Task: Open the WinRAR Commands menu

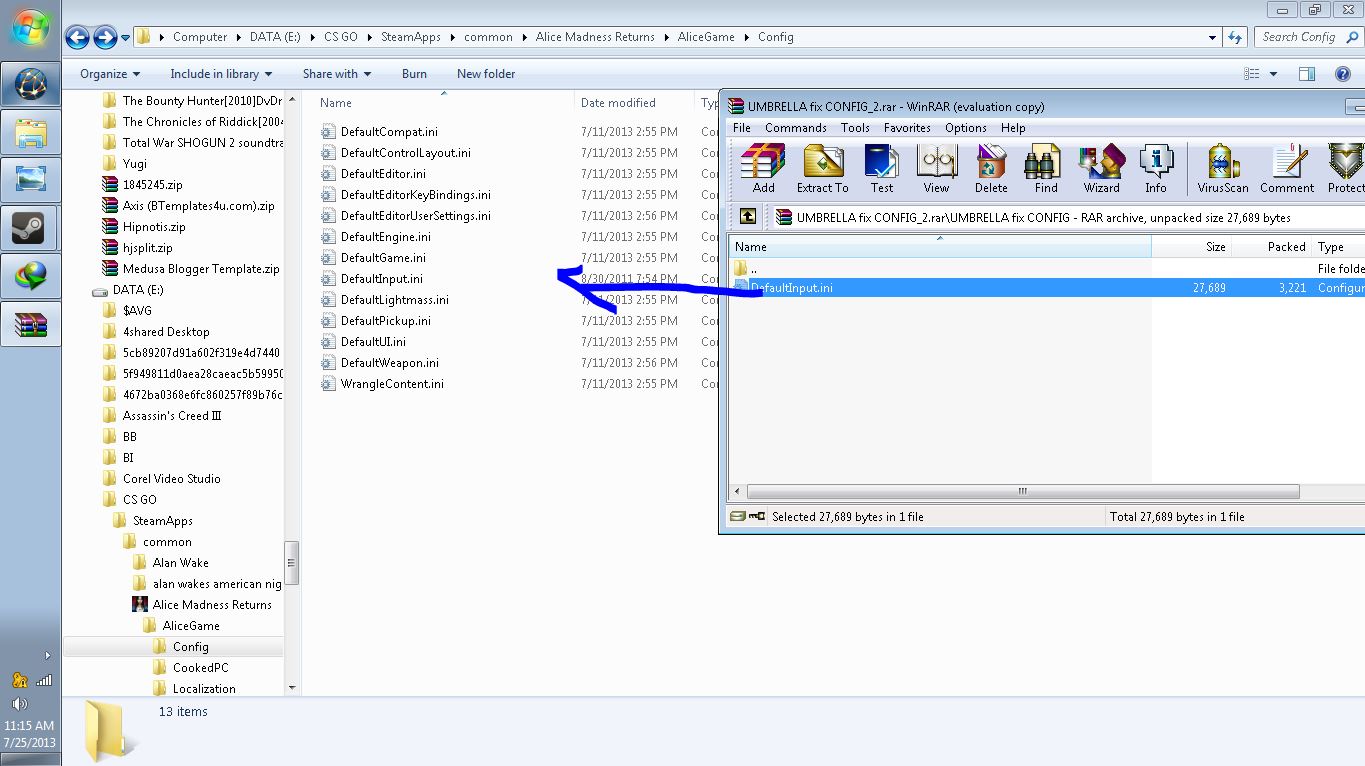Action: coord(795,128)
